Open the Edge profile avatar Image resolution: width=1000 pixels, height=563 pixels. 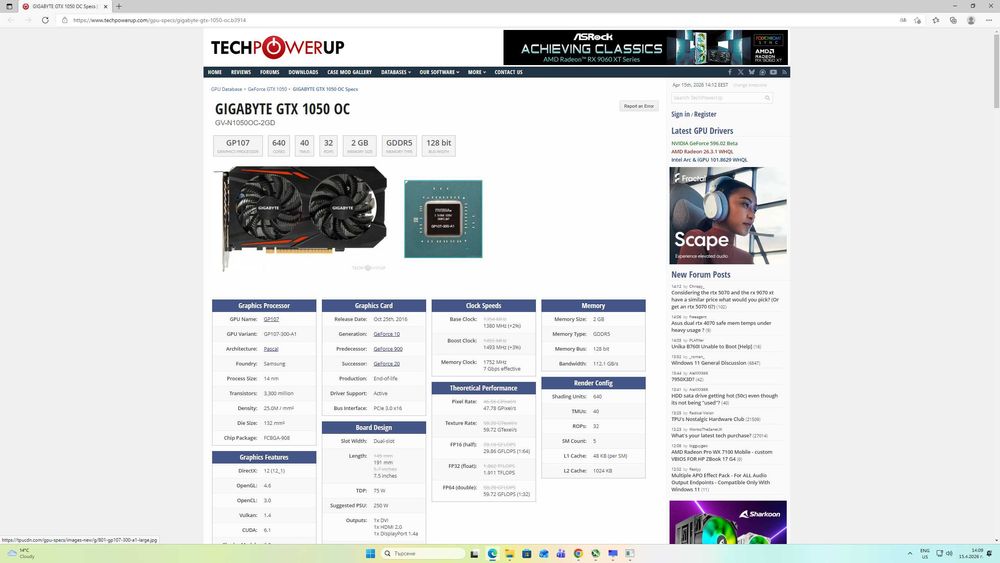[971, 20]
